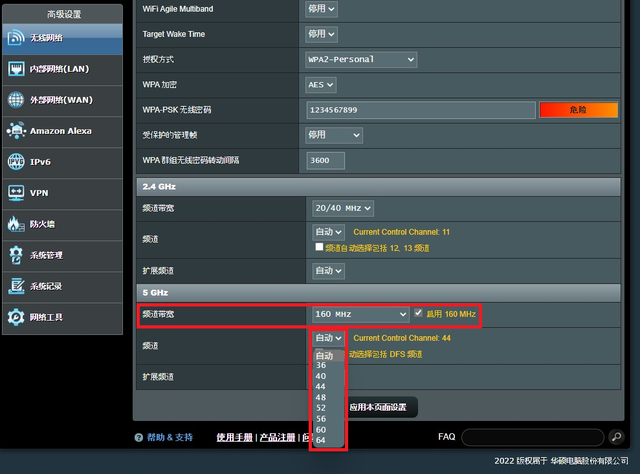Click the FAQ search magnifier icon

(x=616, y=437)
